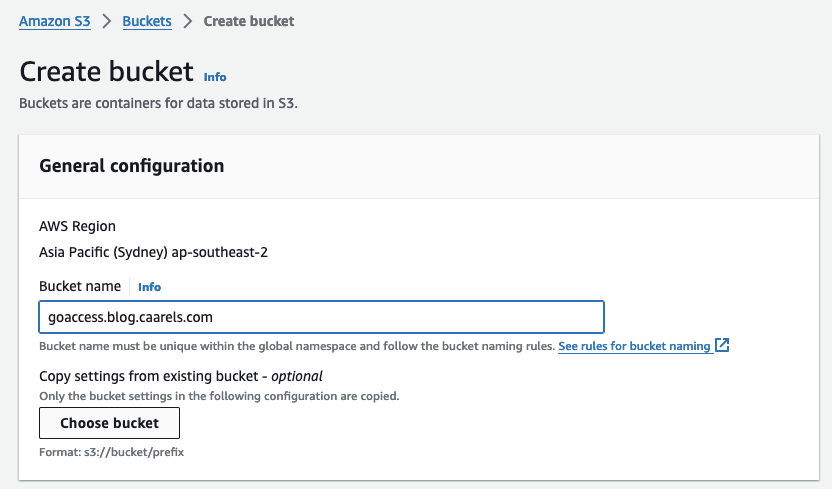Open Info beside the Create bucket heading
Image resolution: width=832 pixels, height=489 pixels.
[x=215, y=76]
